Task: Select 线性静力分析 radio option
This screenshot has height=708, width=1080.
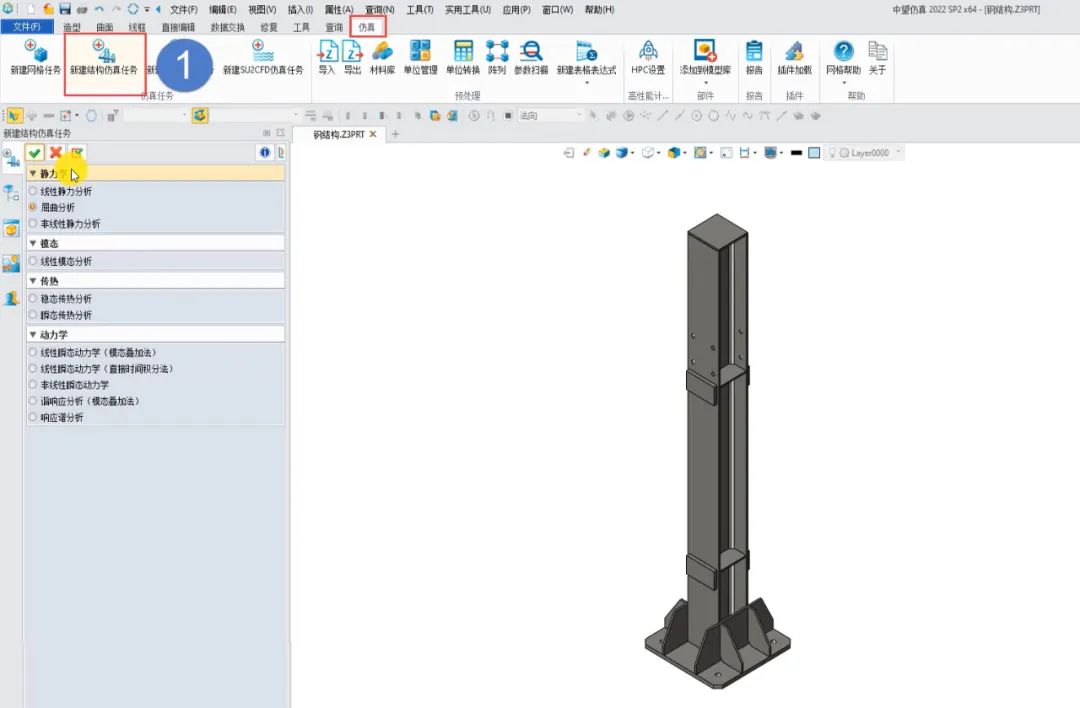Action: 33,191
